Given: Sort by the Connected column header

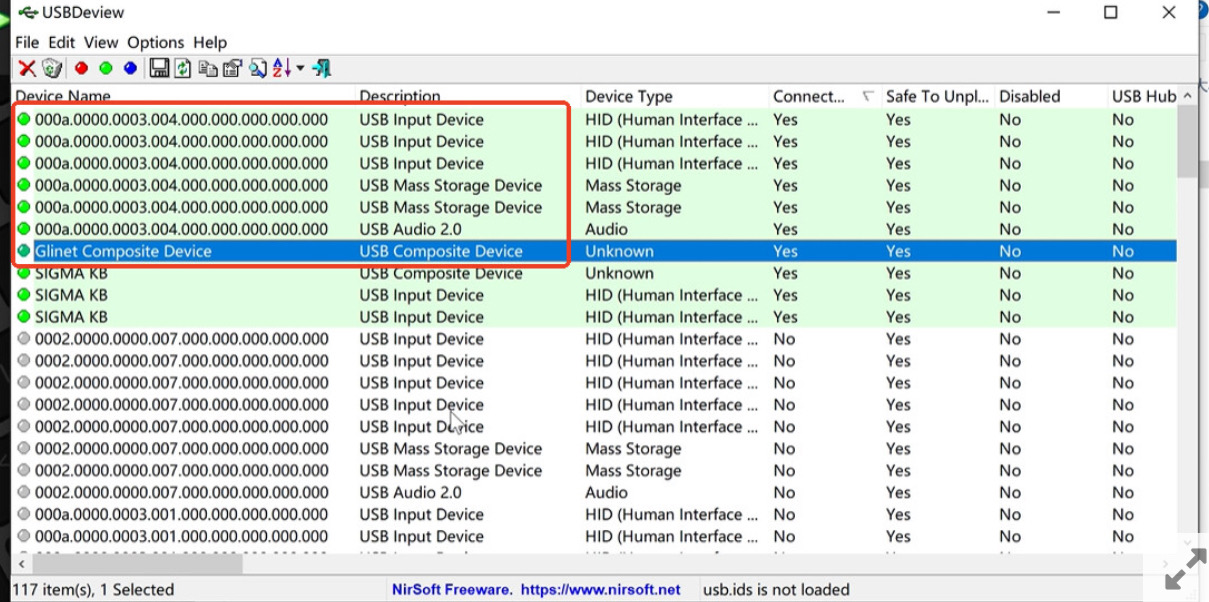Looking at the screenshot, I should coord(808,96).
